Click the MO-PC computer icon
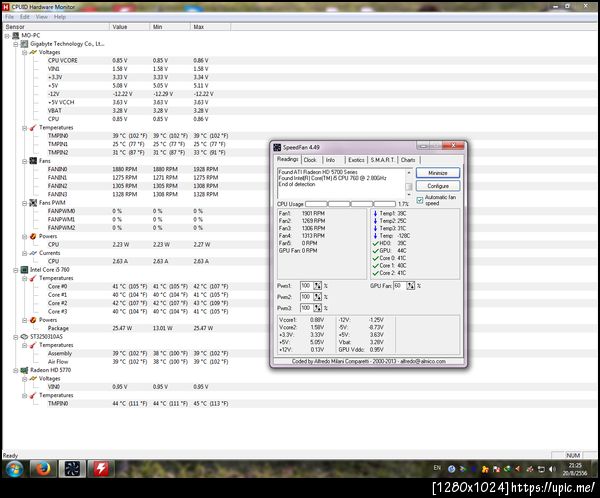Screen dimensions: 600x498 point(16,36)
